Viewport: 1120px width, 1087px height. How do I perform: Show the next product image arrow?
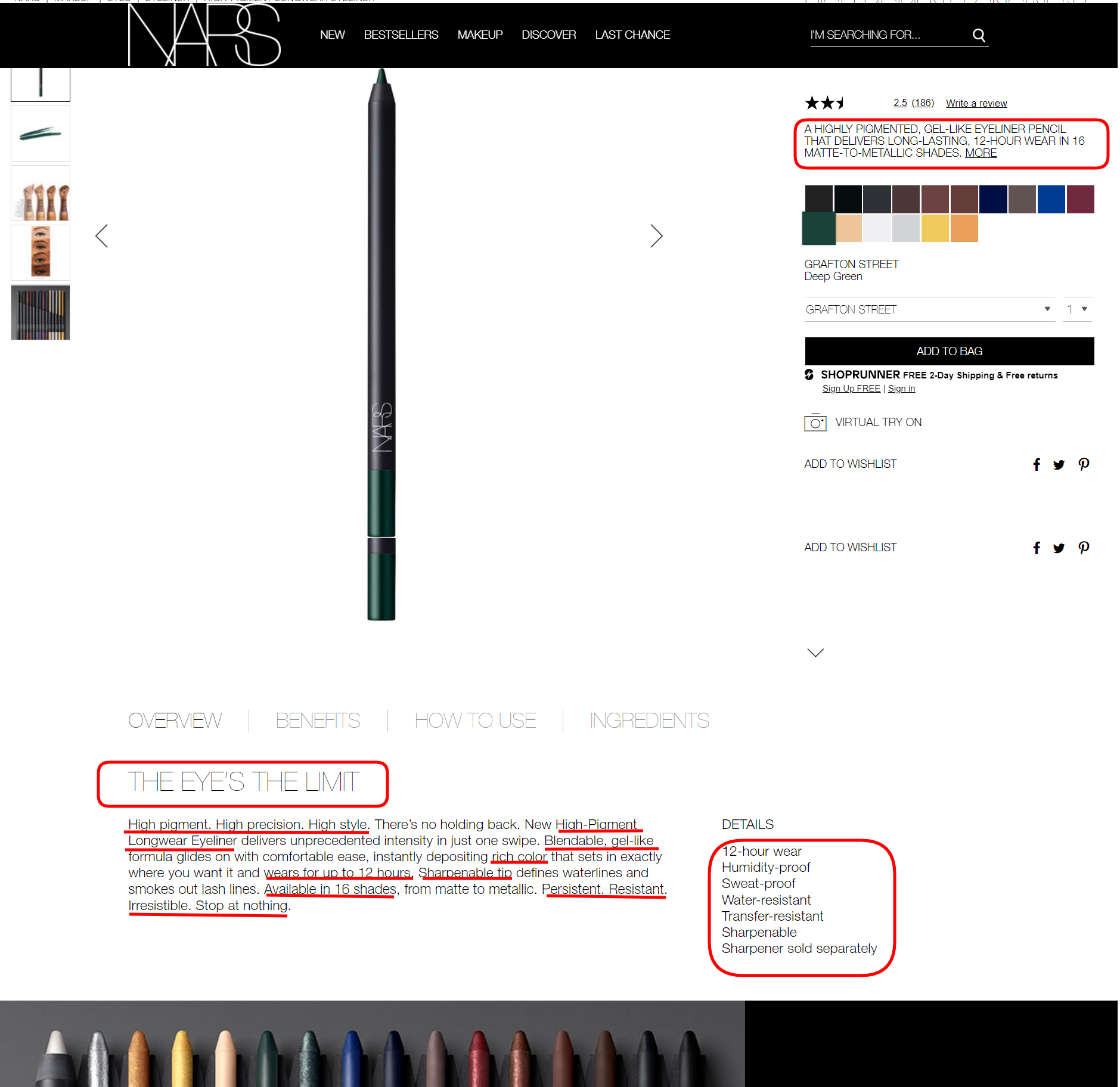point(656,236)
